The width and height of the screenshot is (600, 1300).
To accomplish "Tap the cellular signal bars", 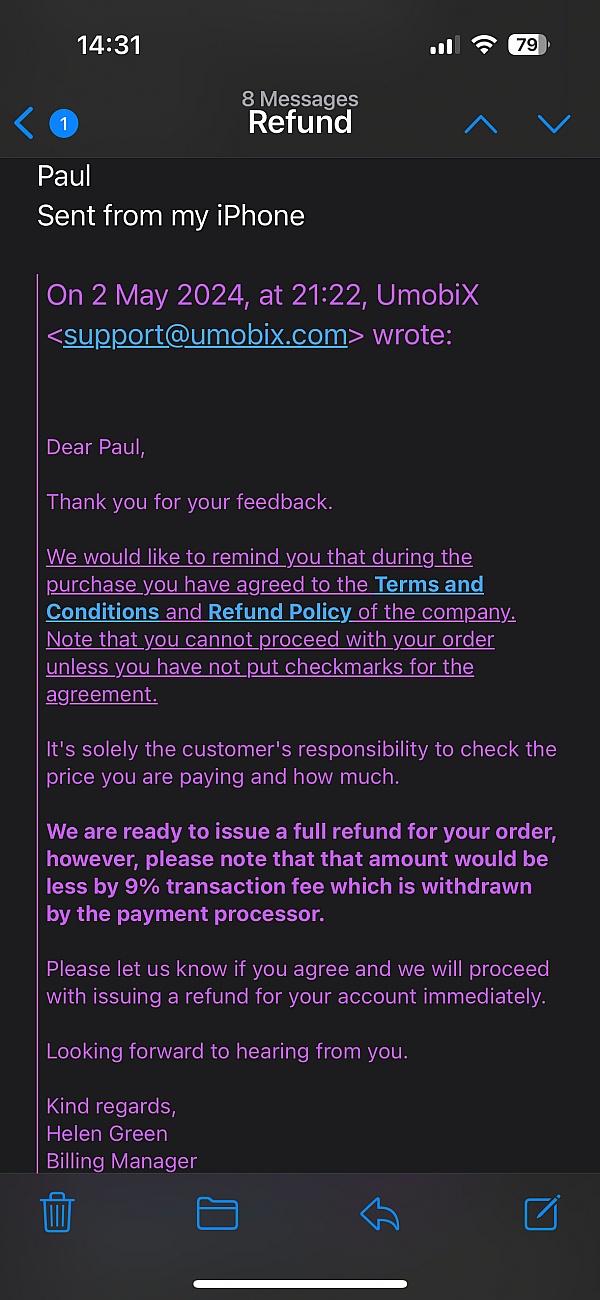I will [444, 45].
